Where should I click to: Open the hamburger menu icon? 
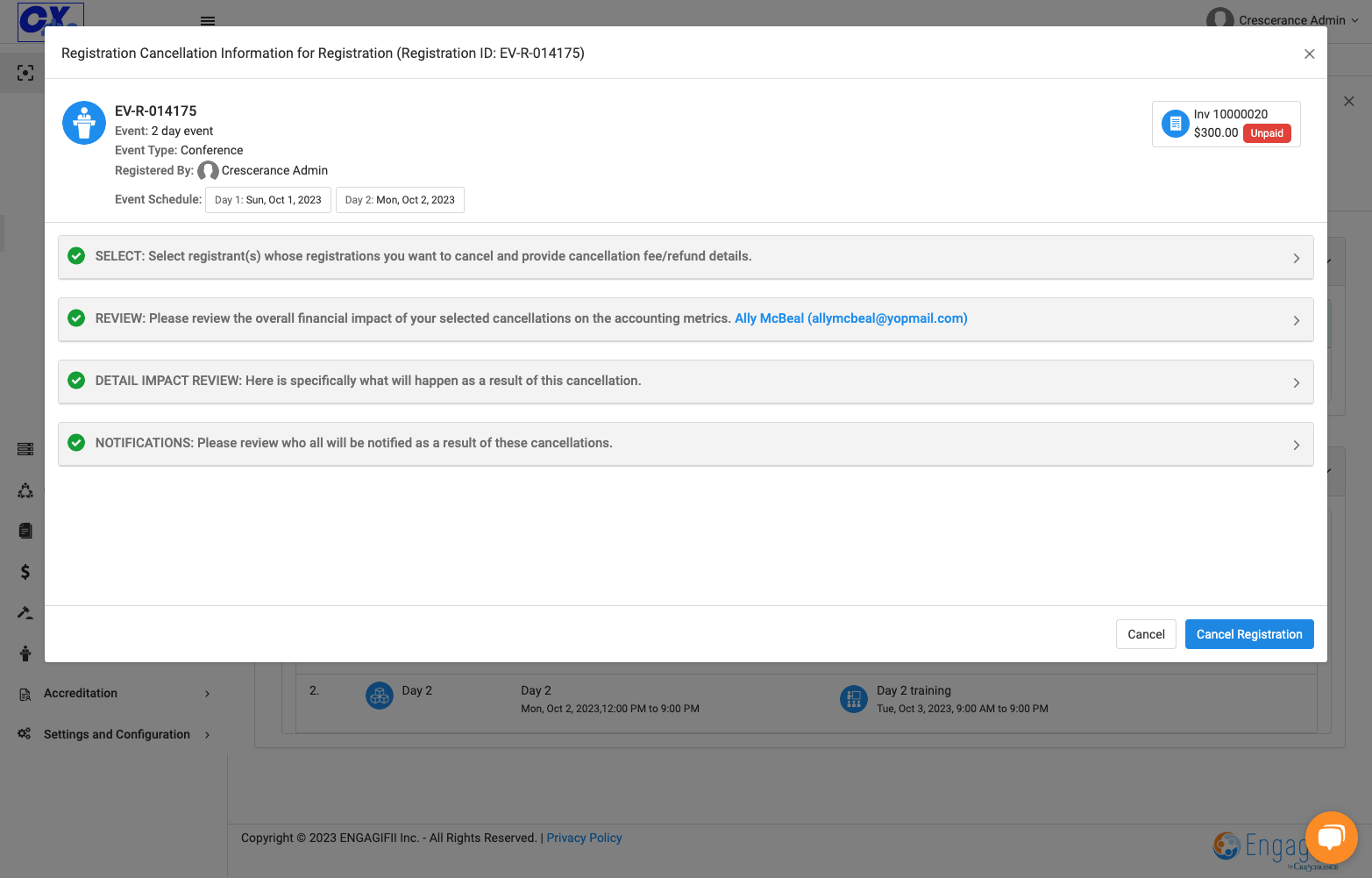(x=208, y=21)
